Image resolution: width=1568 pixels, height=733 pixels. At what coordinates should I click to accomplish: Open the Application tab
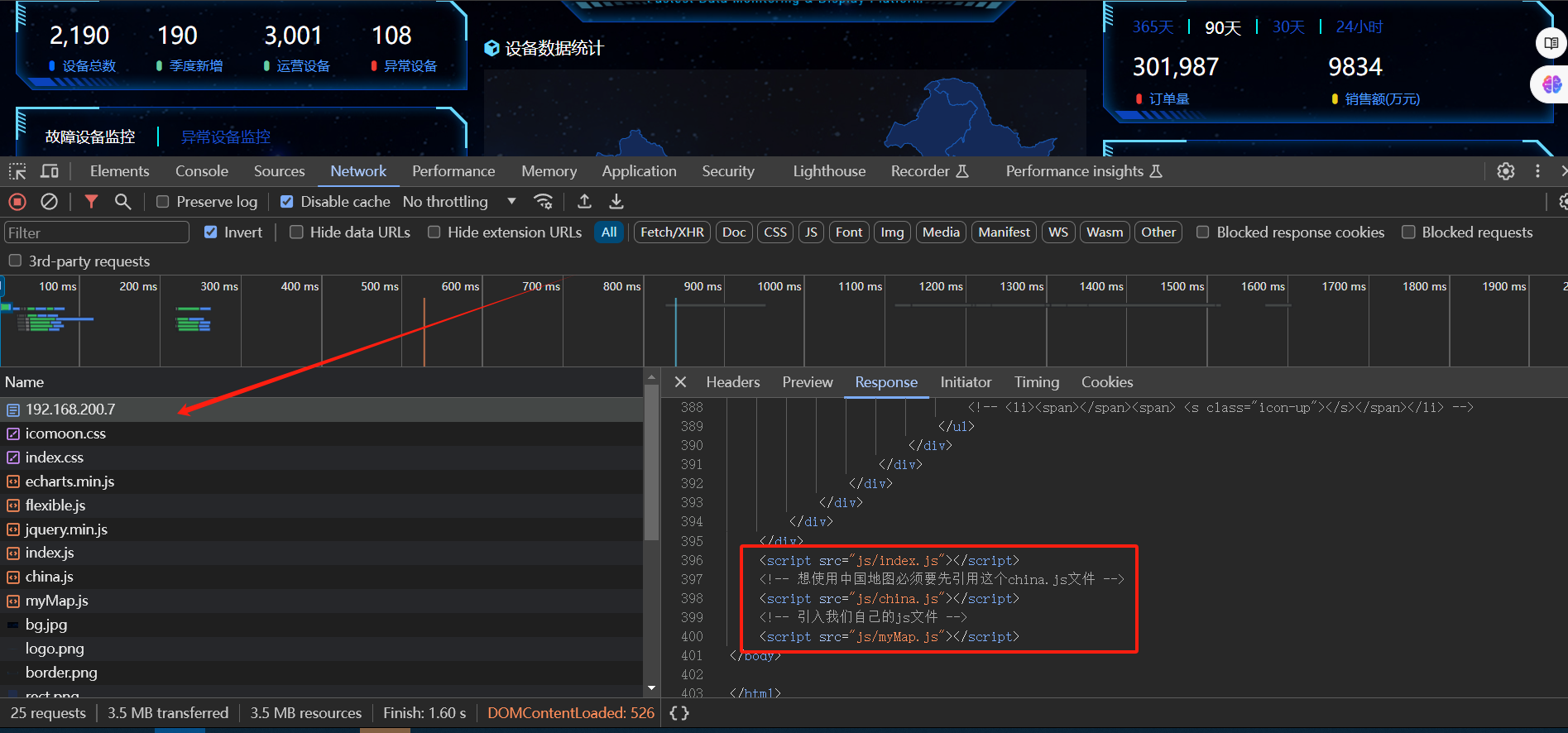639,171
